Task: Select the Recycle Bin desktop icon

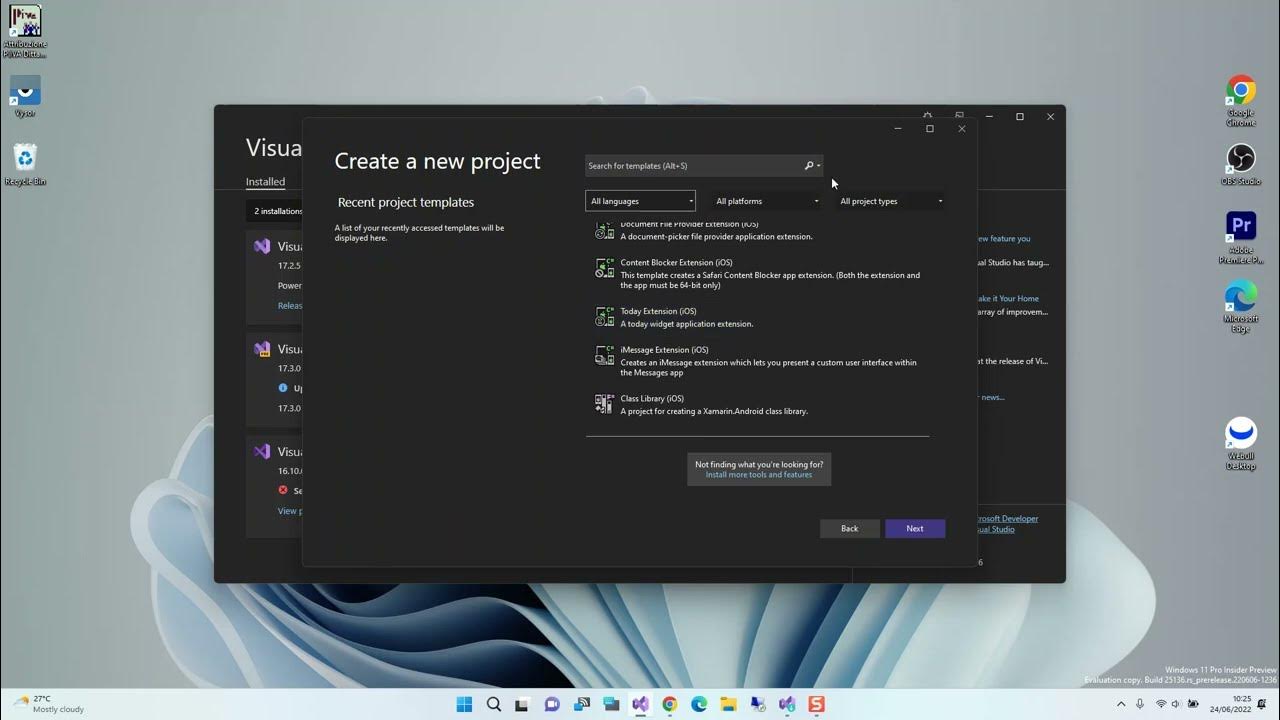Action: click(x=25, y=164)
